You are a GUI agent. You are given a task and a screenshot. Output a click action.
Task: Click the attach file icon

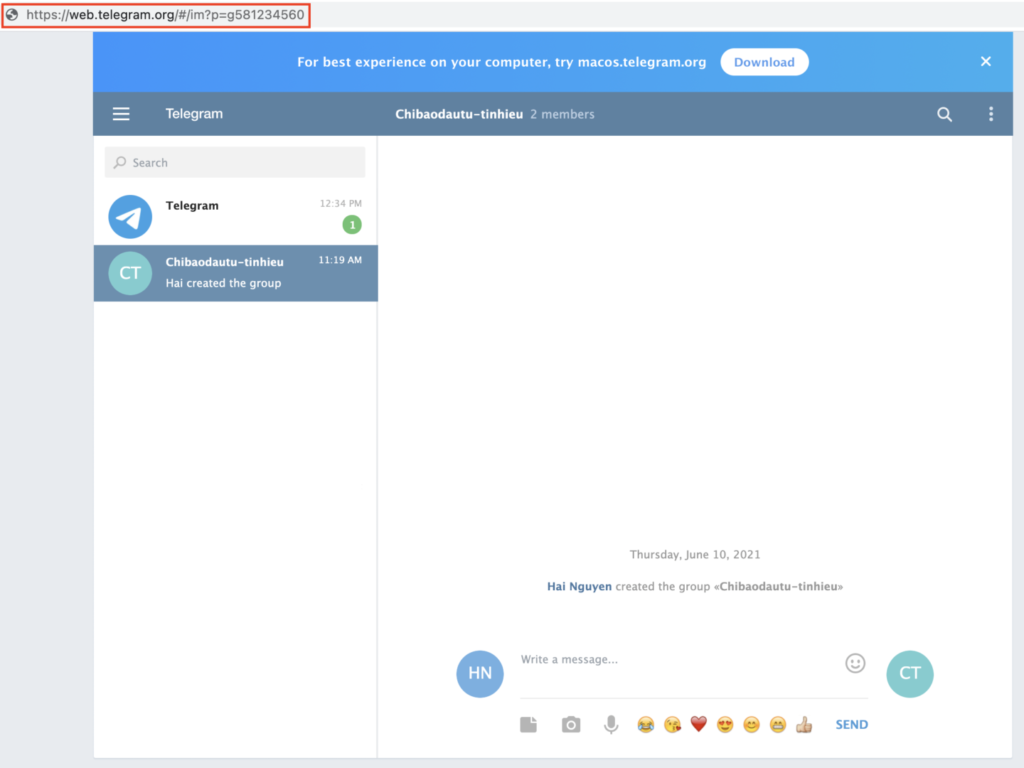click(x=528, y=725)
